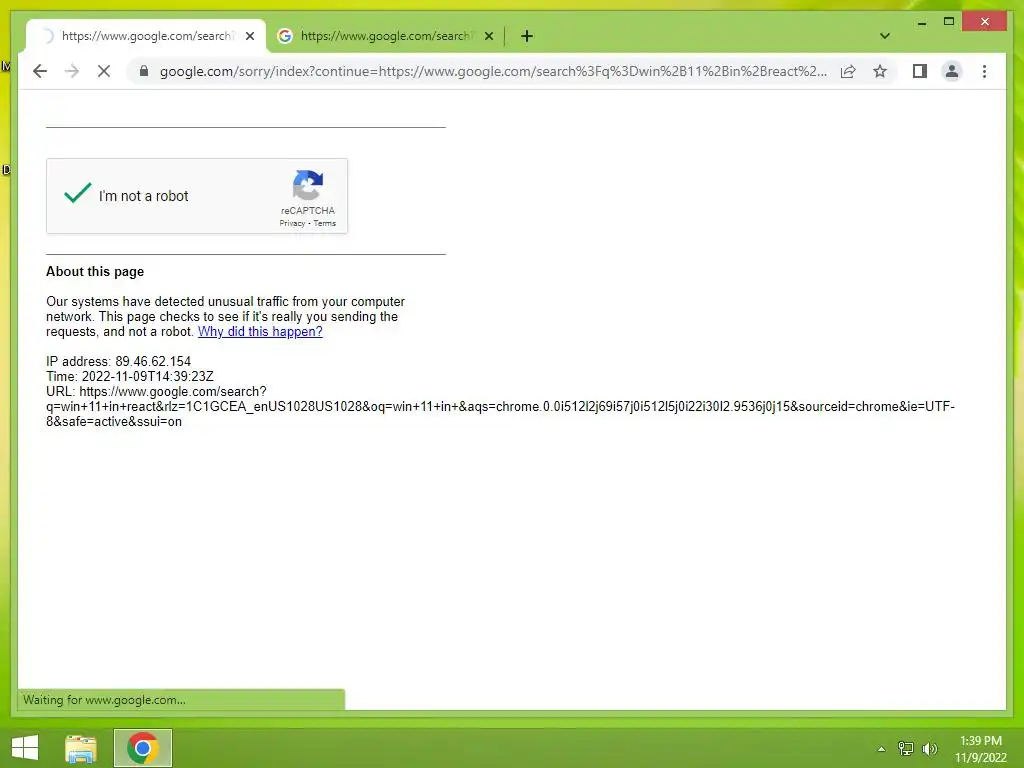Open the Chrome three-dot menu

pyautogui.click(x=984, y=71)
